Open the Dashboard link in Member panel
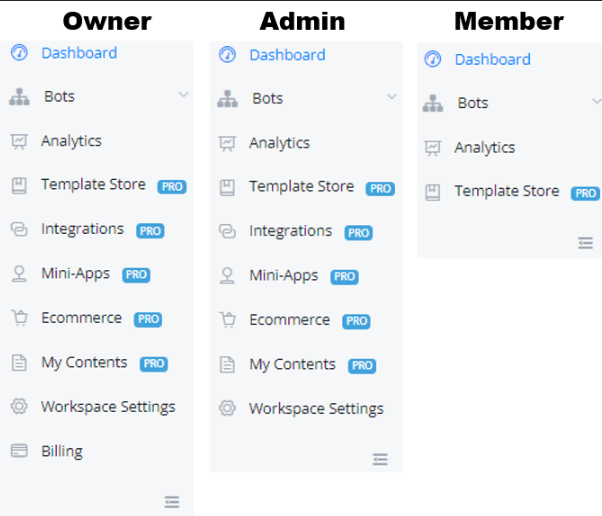602x516 pixels. (x=492, y=60)
